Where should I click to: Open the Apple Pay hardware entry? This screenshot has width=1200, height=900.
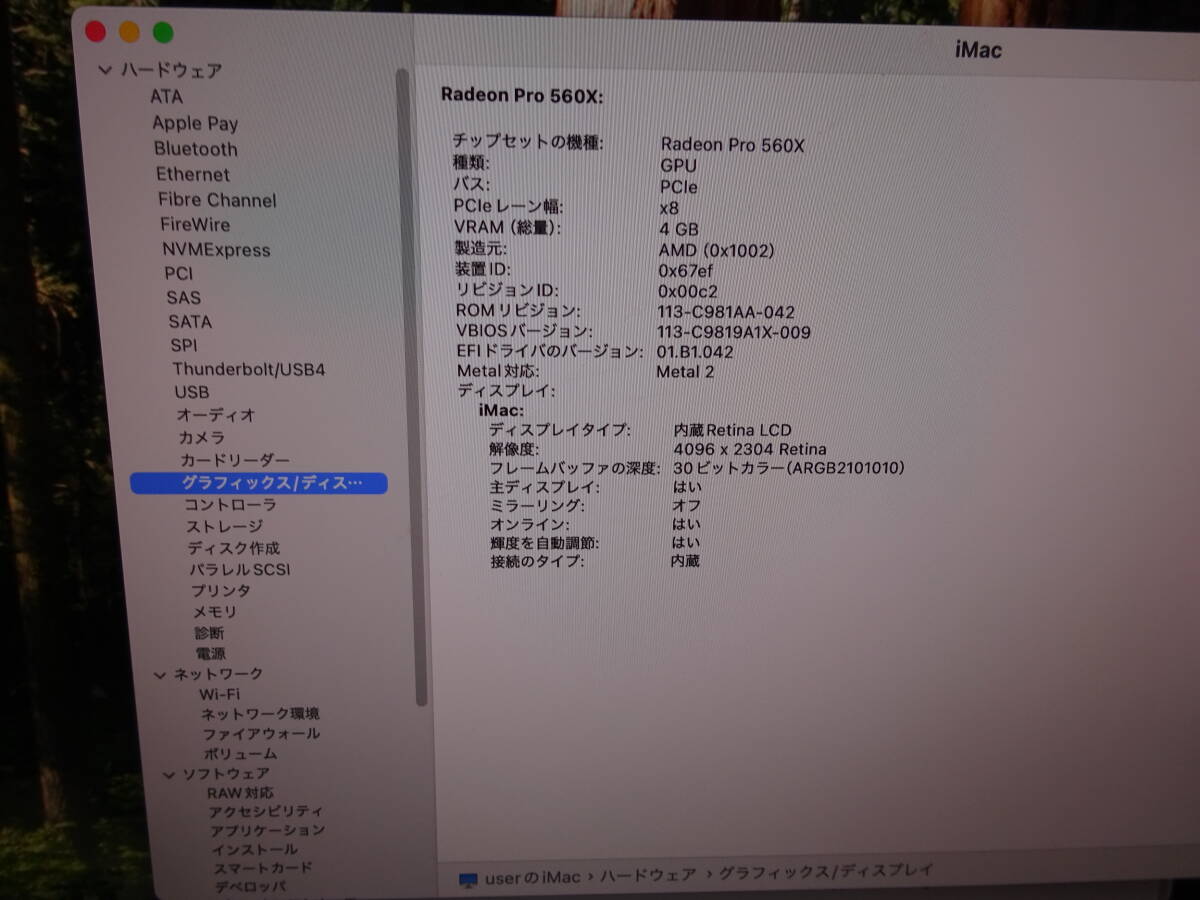(195, 124)
